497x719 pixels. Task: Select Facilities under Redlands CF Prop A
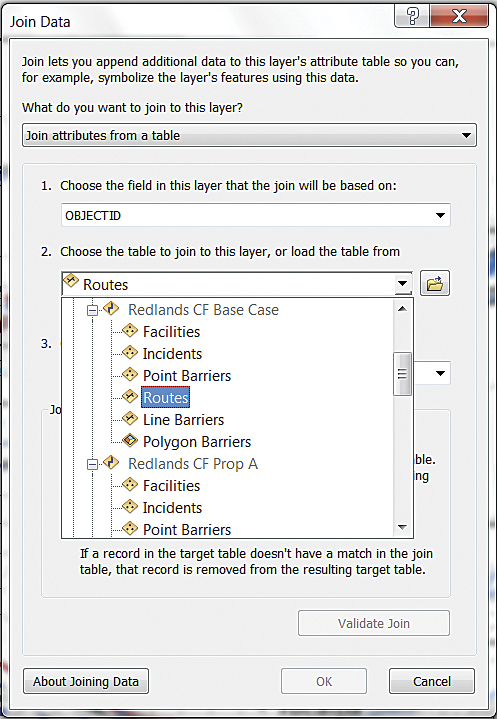(171, 486)
